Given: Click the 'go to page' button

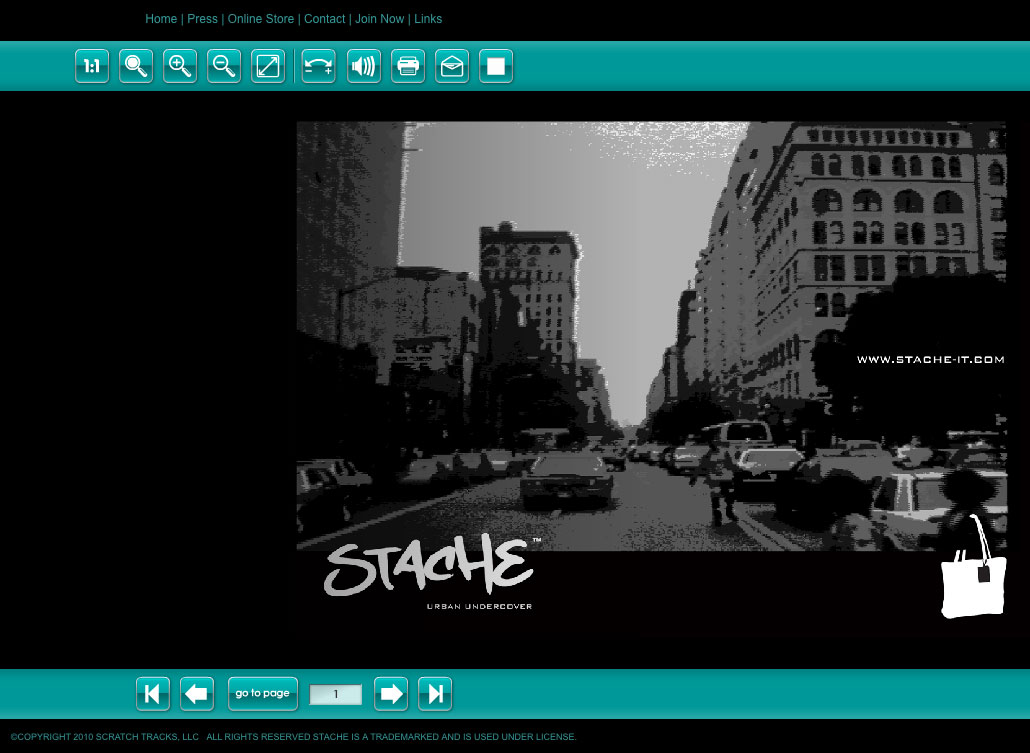Looking at the screenshot, I should click(263, 694).
